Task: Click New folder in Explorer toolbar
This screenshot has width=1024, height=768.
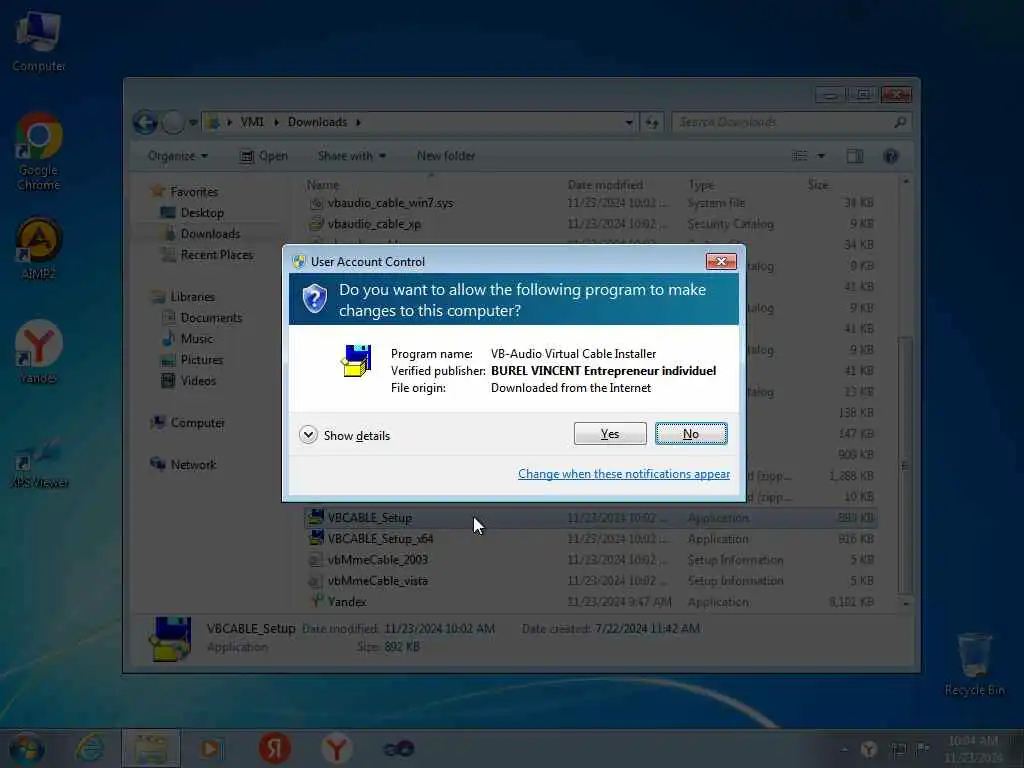Action: (446, 156)
